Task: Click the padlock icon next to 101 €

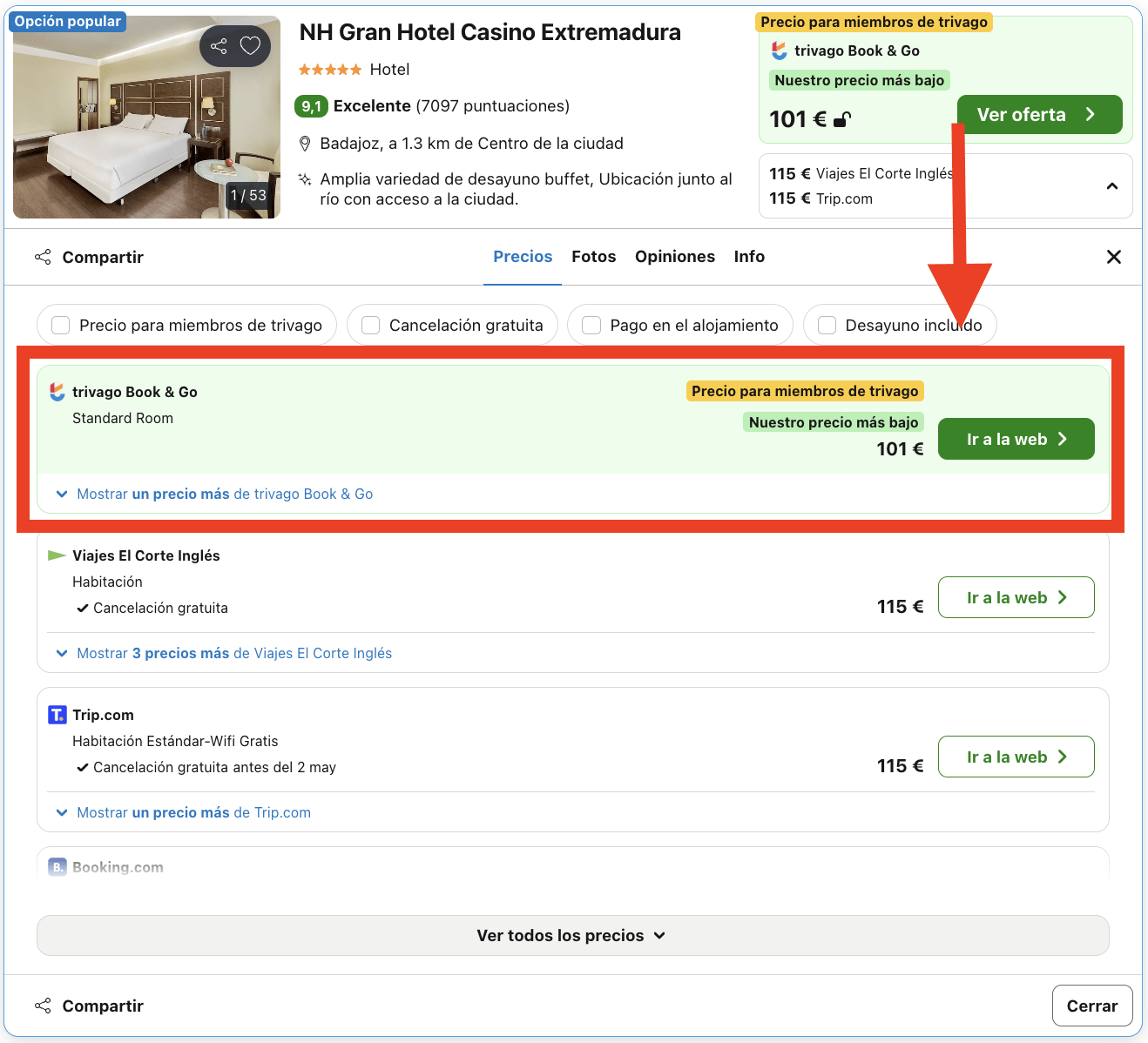Action: point(841,118)
